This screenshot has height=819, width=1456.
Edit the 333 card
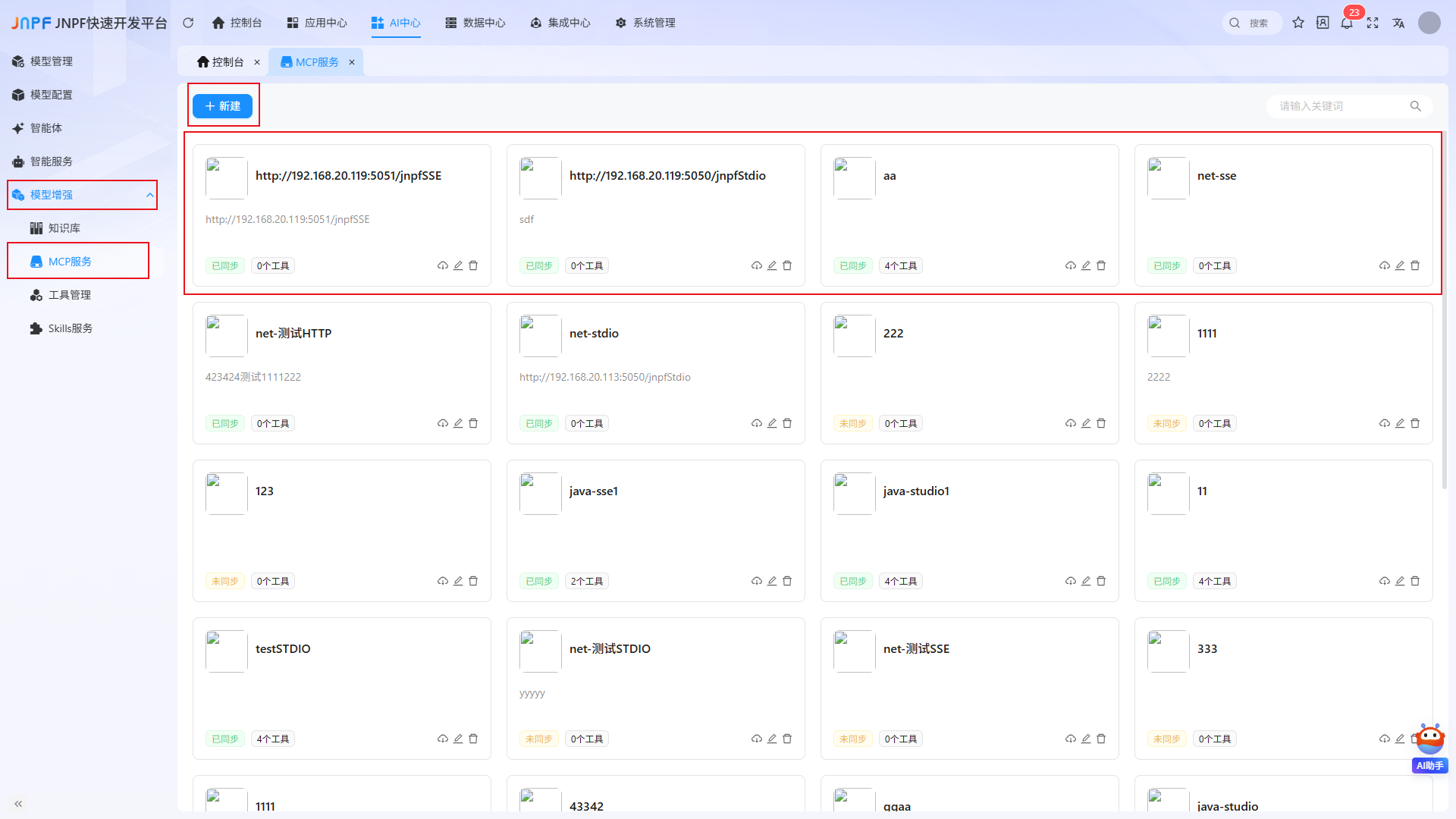1400,739
